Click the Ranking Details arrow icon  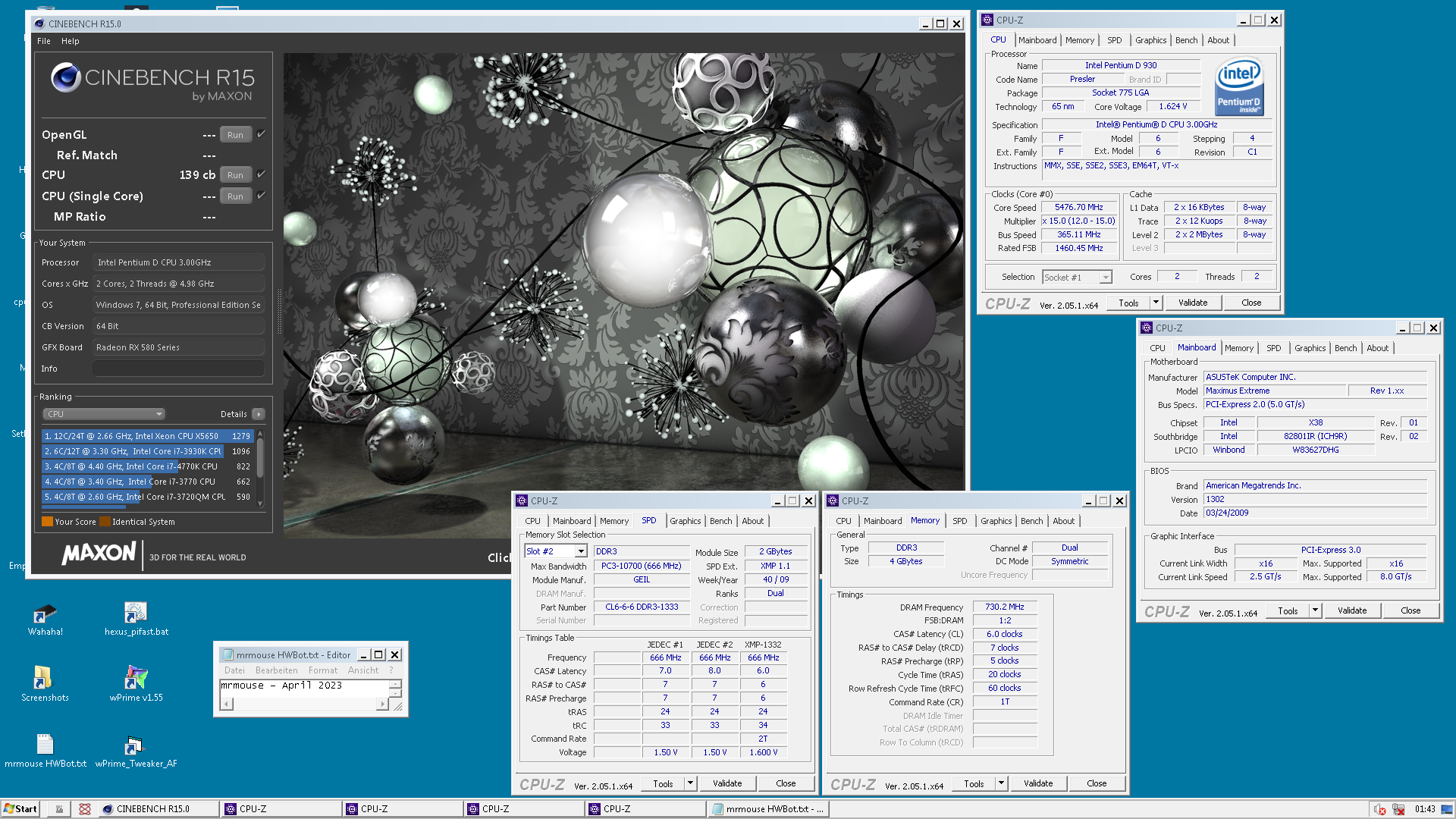[x=259, y=414]
